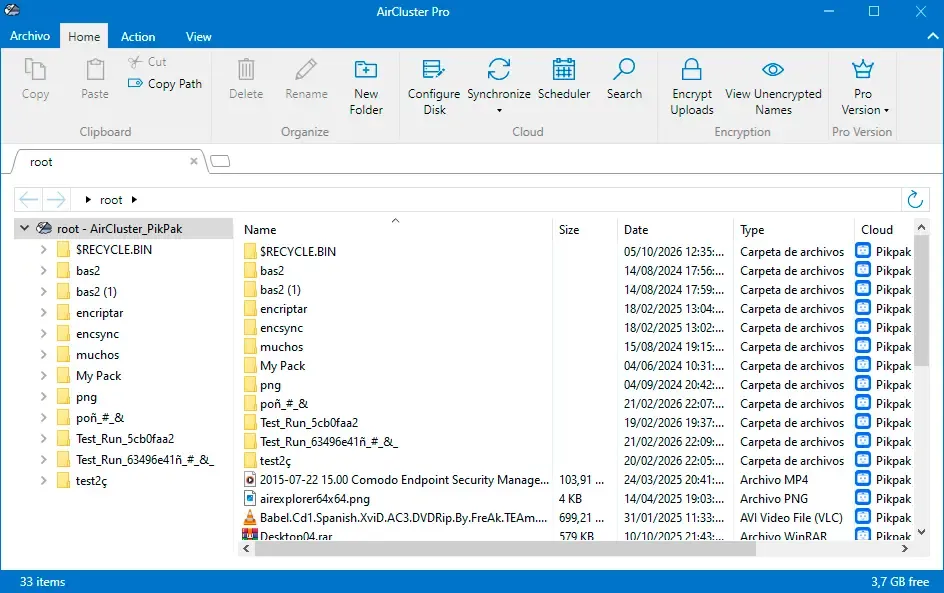This screenshot has height=593, width=944.
Task: Select bas2 folder in the file list
Action: tap(272, 270)
